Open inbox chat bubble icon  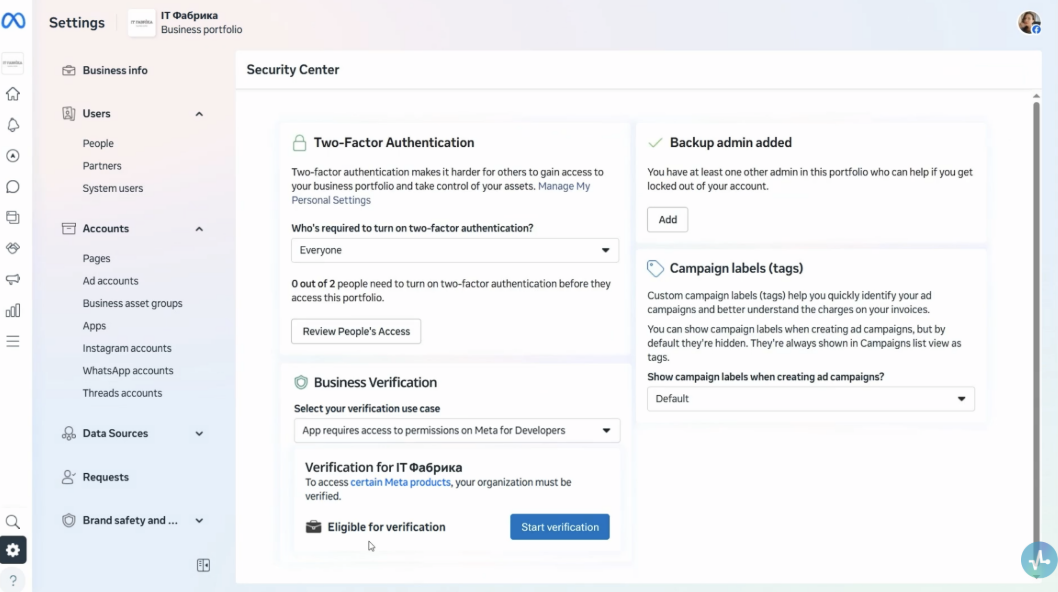[13, 186]
